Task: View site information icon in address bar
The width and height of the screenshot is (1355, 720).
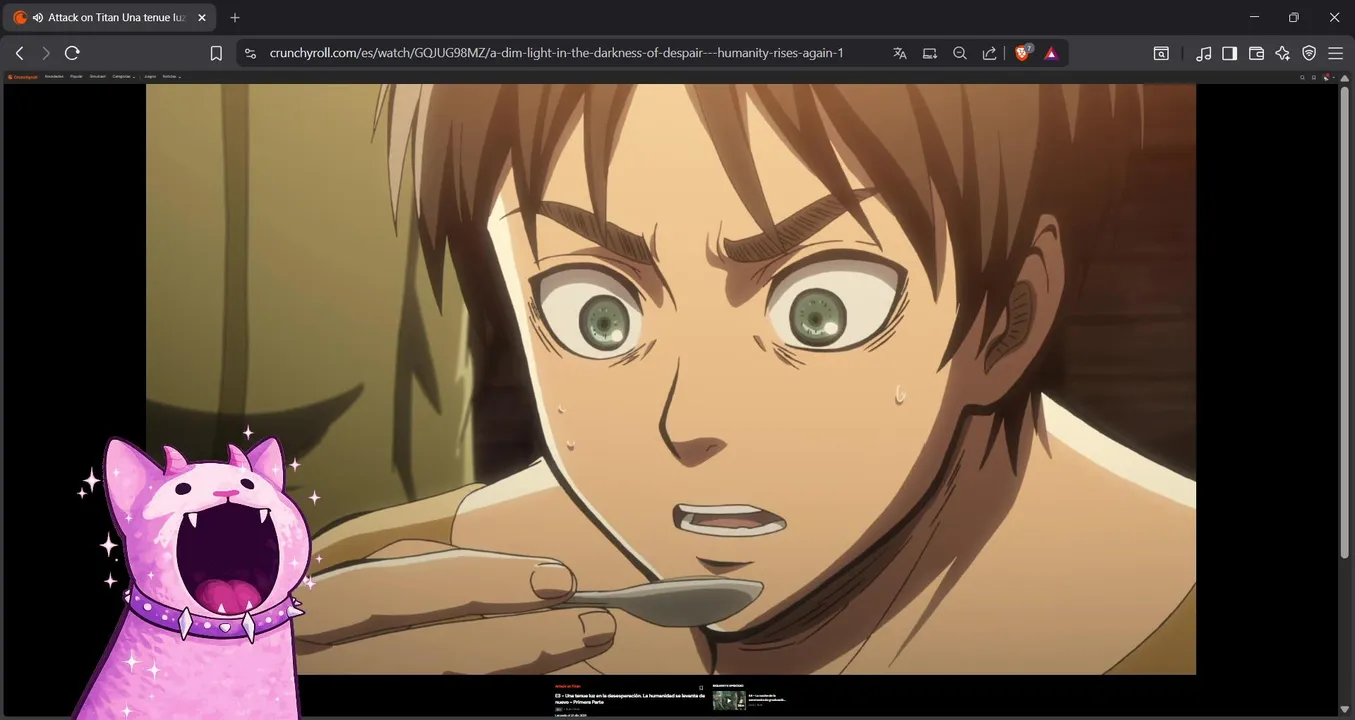Action: [x=250, y=53]
